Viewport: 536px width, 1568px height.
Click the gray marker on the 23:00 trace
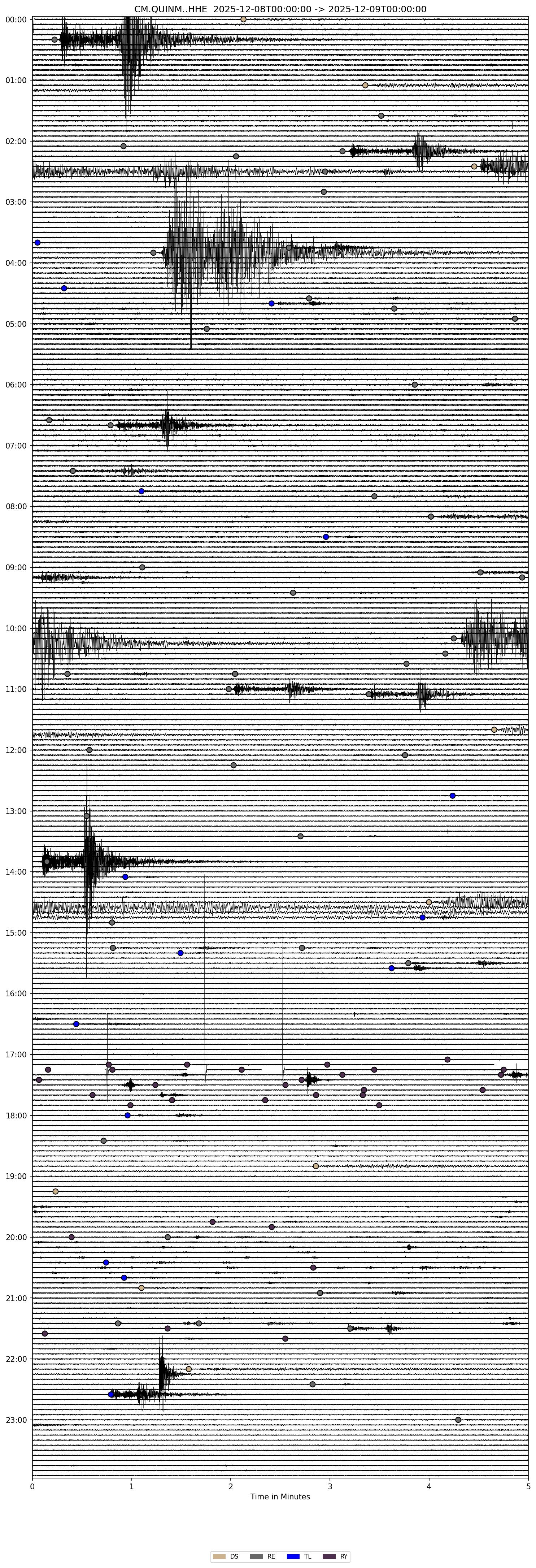coord(458,1420)
